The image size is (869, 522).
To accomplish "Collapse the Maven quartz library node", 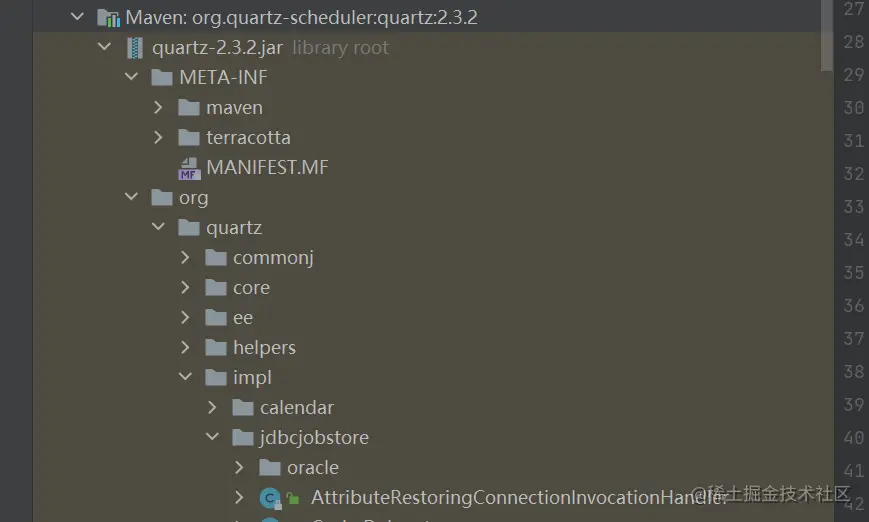I will [x=78, y=17].
